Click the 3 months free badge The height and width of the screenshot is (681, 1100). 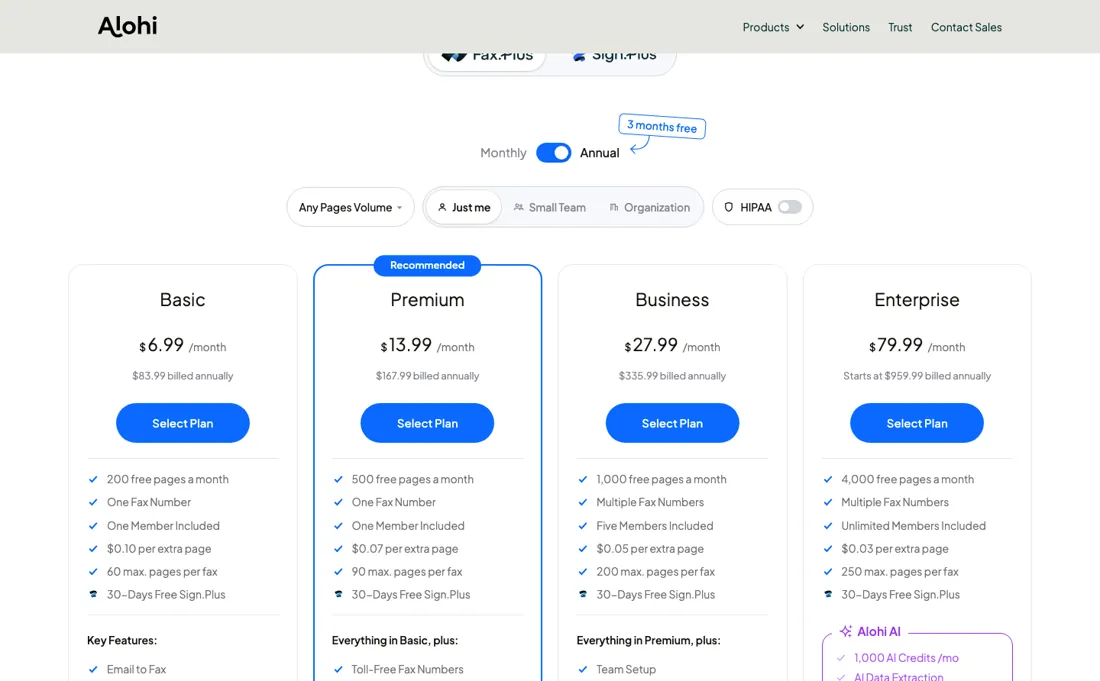(662, 127)
